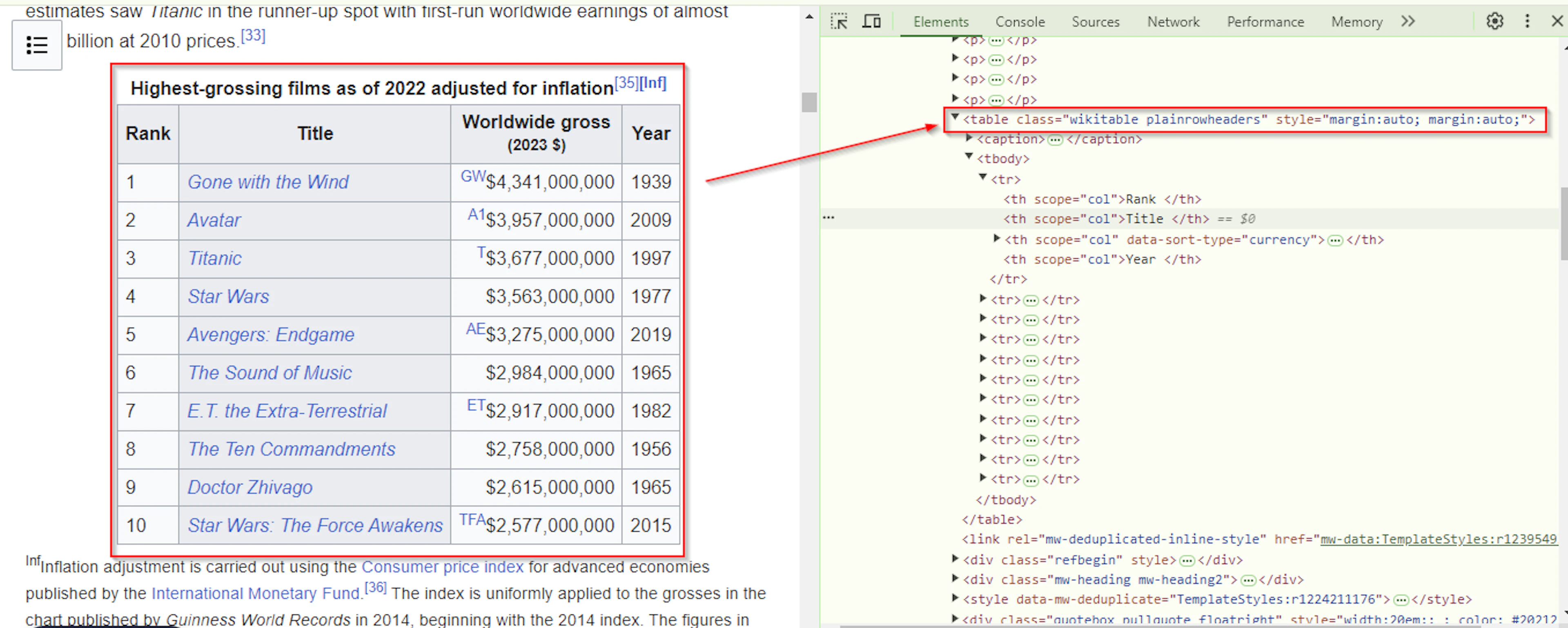The width and height of the screenshot is (1568, 628).
Task: Select the th Rank element line
Action: (x=1102, y=199)
